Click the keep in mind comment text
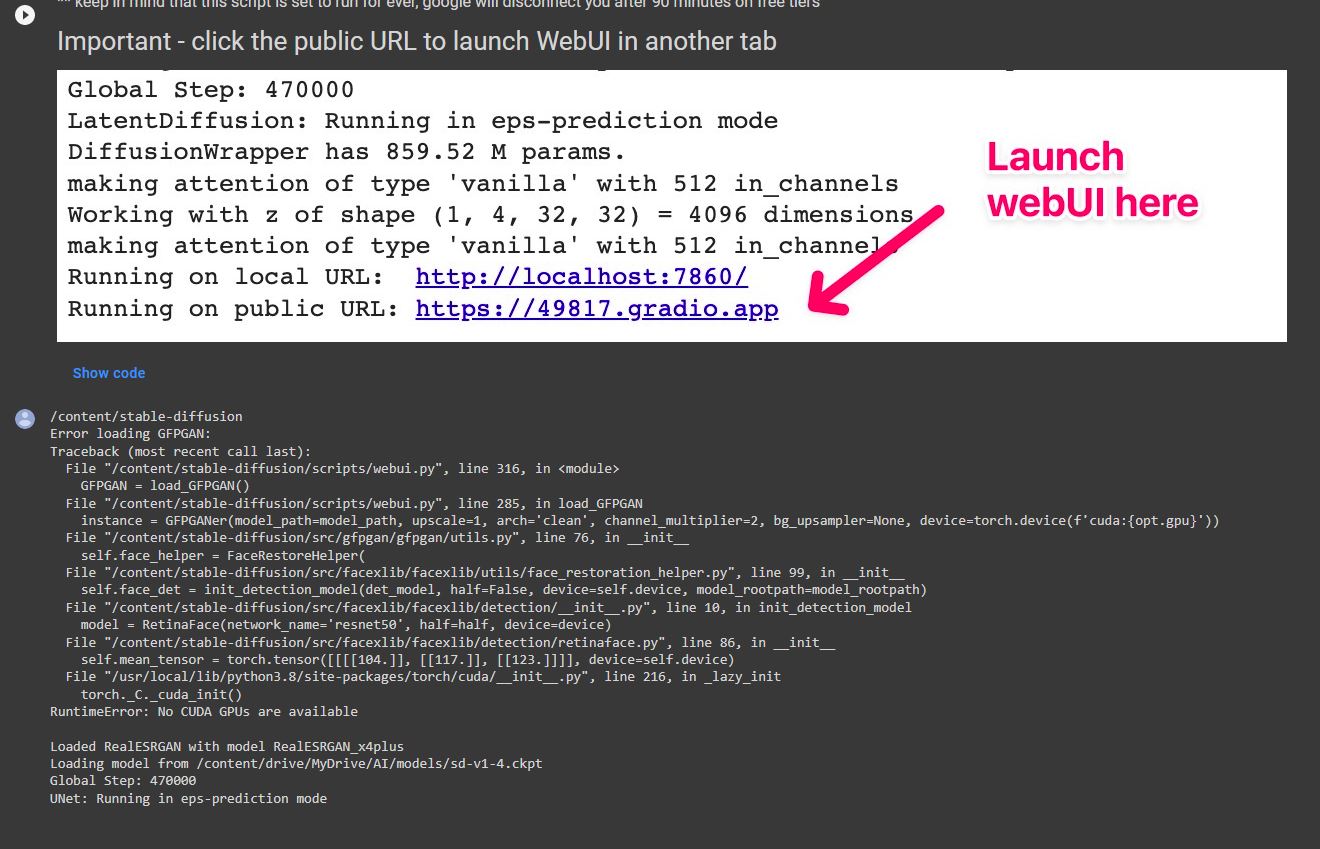 pyautogui.click(x=438, y=4)
